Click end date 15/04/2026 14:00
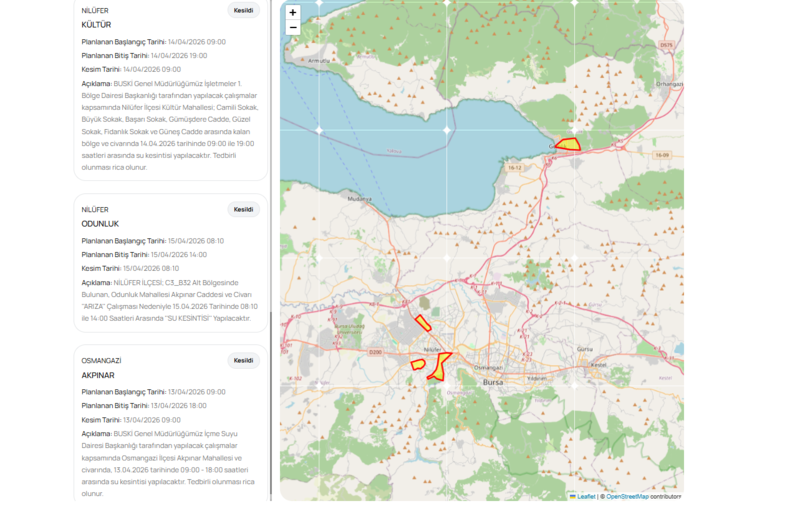Image resolution: width=800 pixels, height=511 pixels. [x=179, y=254]
